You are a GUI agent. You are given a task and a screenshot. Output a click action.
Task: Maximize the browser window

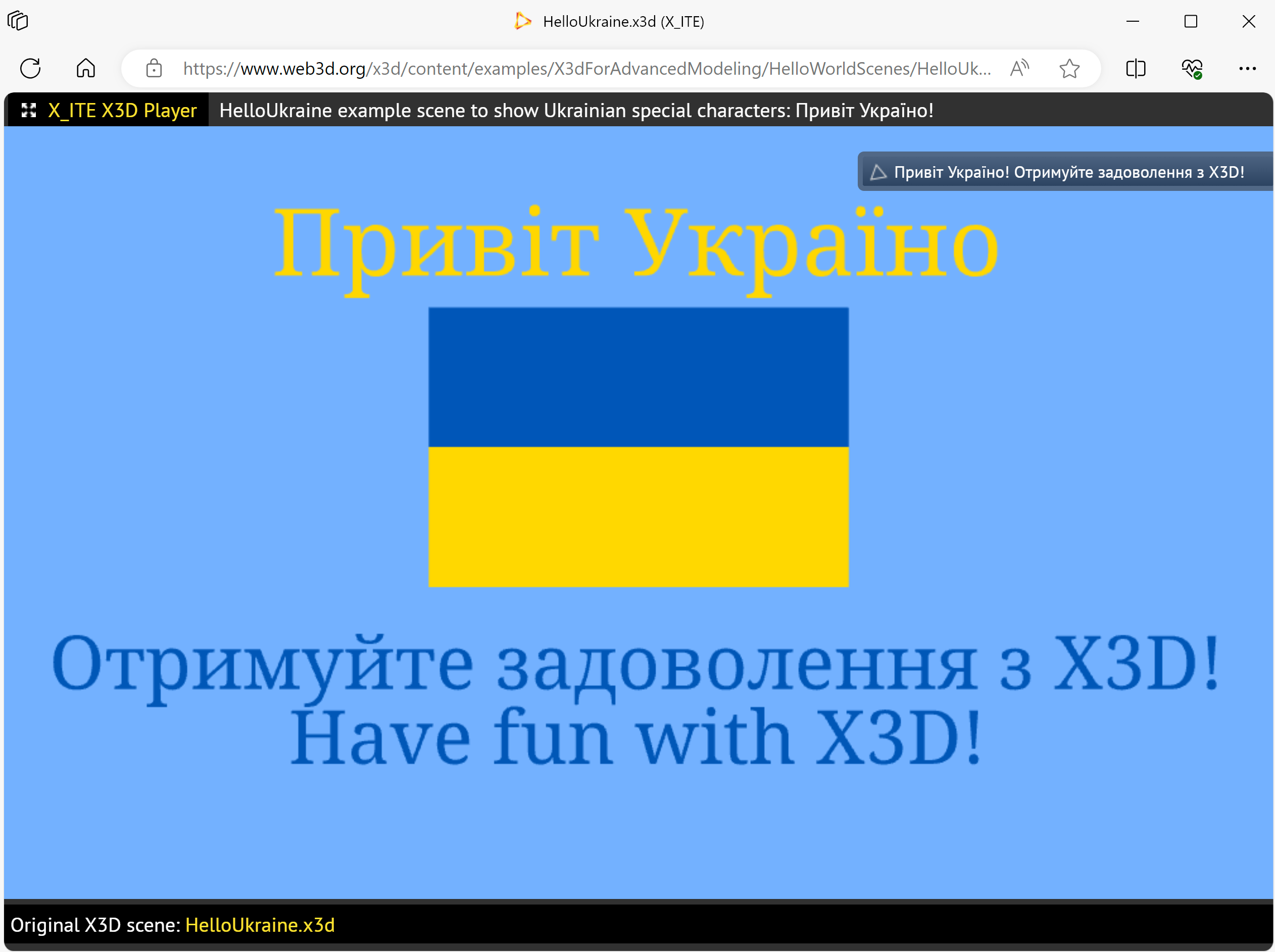(1190, 21)
